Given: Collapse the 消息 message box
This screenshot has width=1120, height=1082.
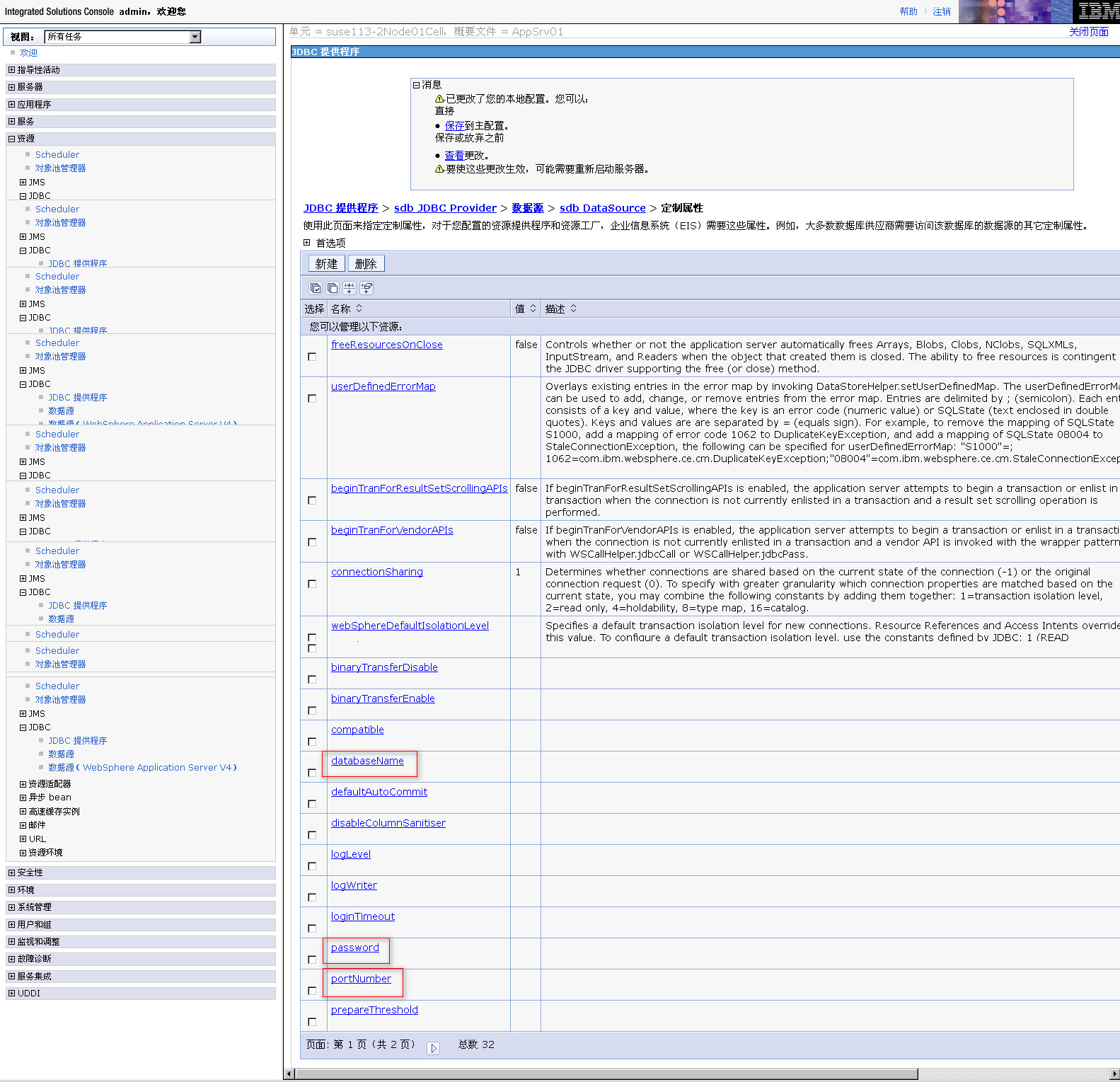Looking at the screenshot, I should (x=416, y=85).
